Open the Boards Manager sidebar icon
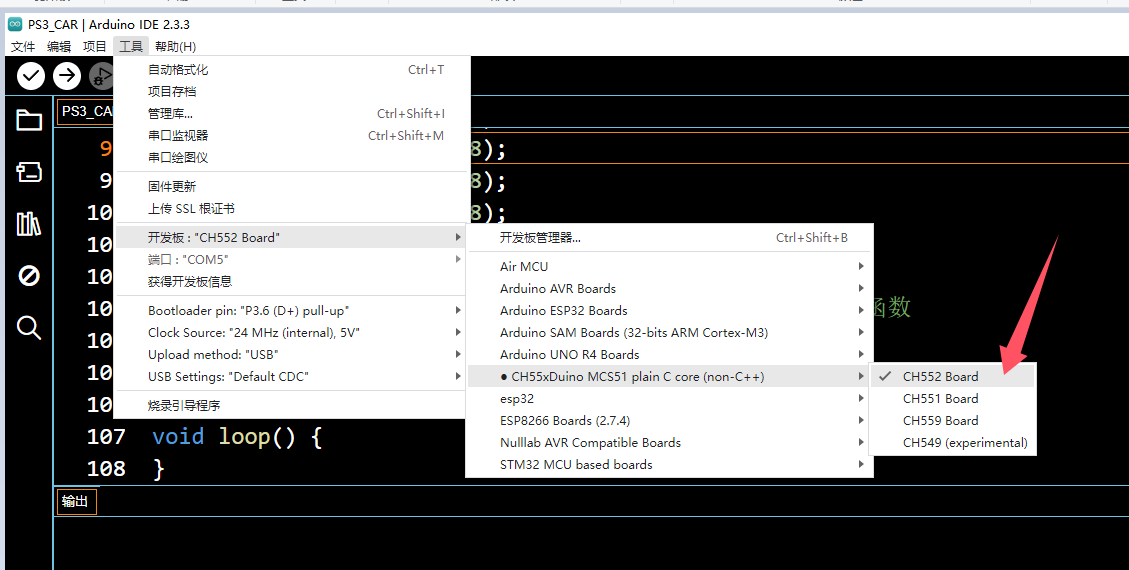 (29, 172)
